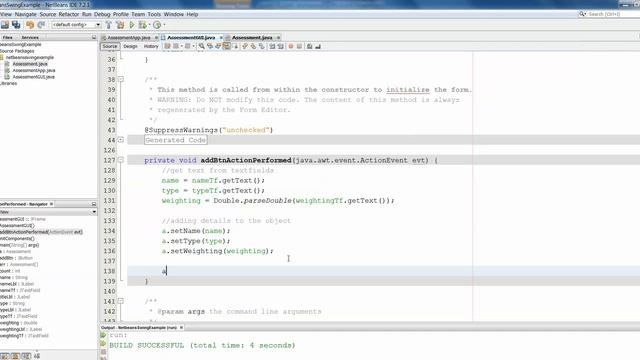Click the Undo toolbar icon

(30, 25)
